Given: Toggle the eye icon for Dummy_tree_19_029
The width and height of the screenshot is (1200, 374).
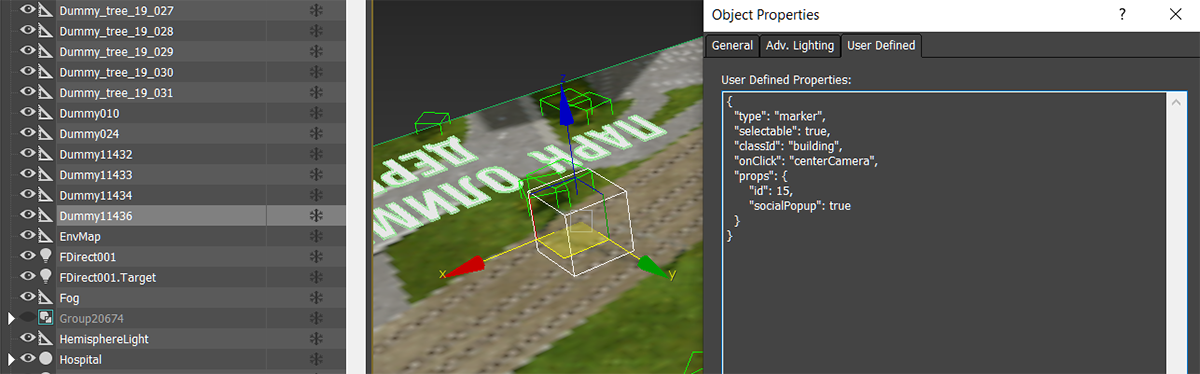Looking at the screenshot, I should pos(27,51).
